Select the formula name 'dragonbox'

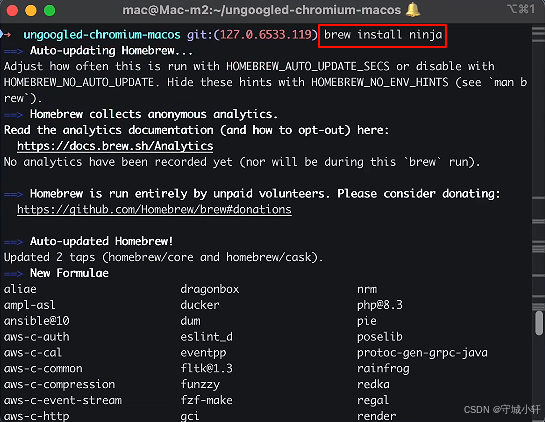[x=210, y=289]
